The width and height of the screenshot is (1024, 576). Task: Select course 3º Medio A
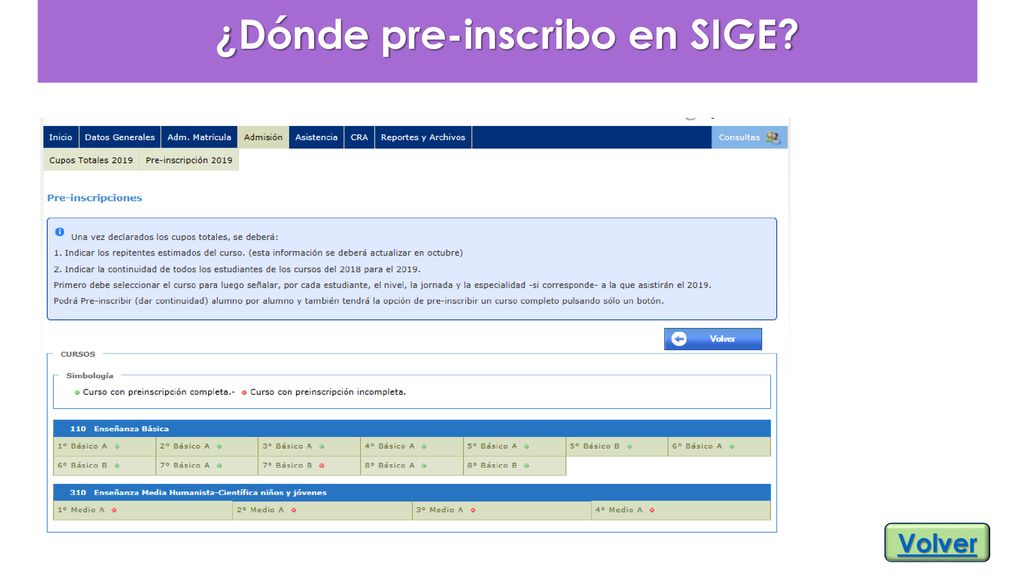tap(502, 510)
